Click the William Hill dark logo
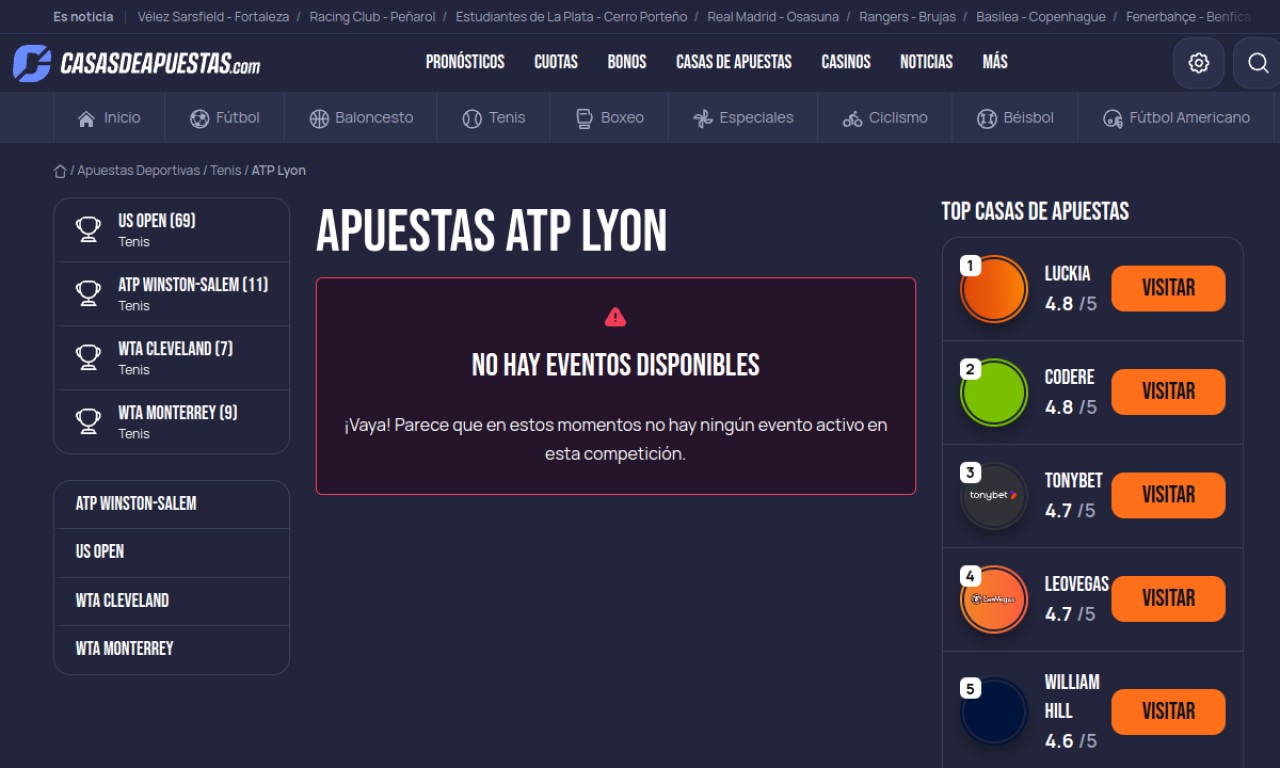 994,712
